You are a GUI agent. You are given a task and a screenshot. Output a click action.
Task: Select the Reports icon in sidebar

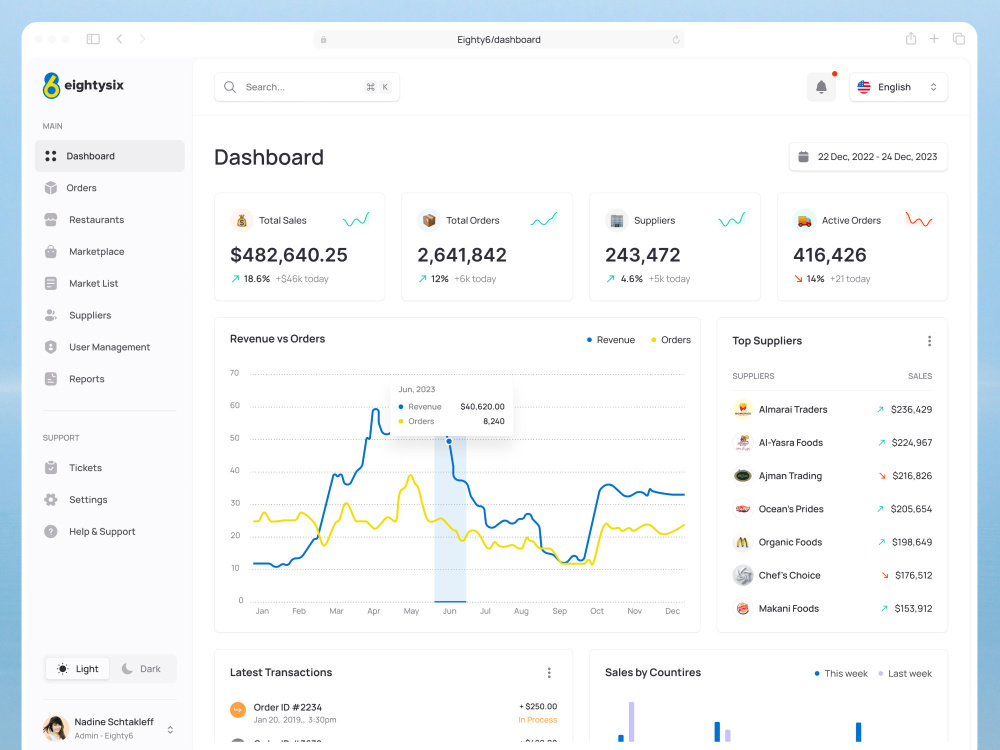point(51,379)
